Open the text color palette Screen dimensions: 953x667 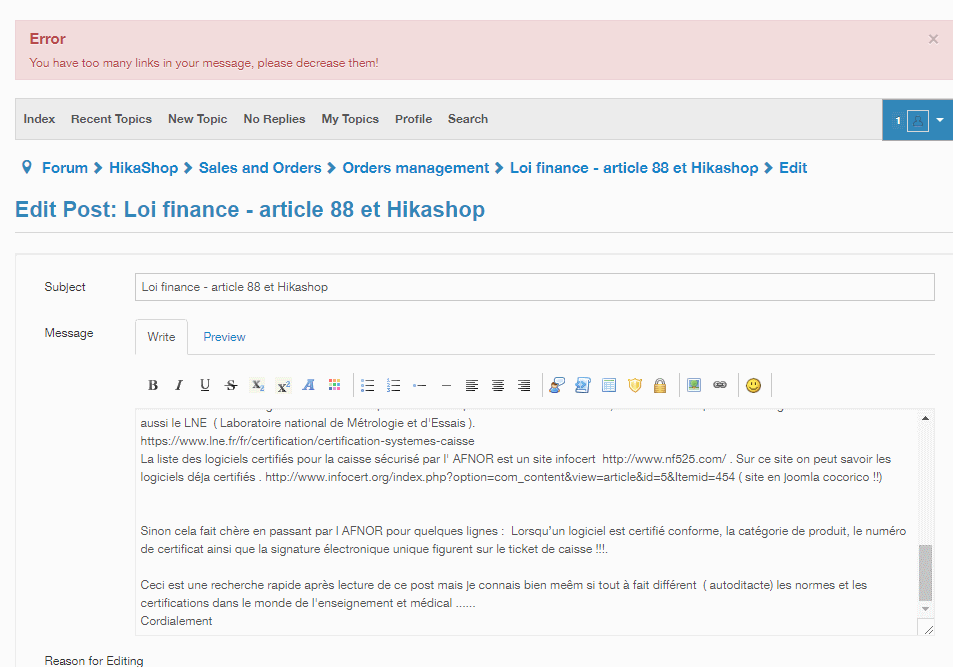335,385
